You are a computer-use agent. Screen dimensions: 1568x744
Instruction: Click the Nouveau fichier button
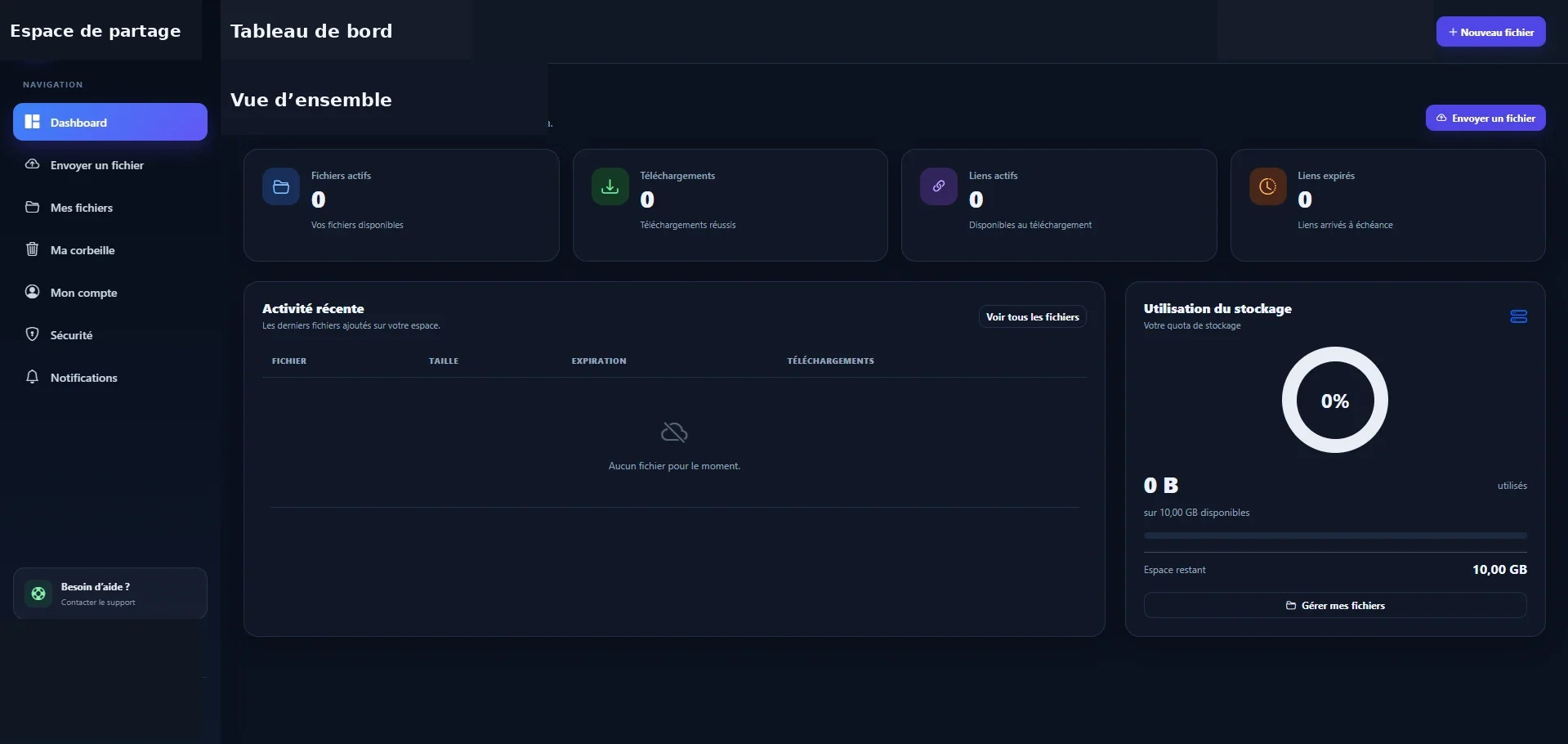(1491, 32)
